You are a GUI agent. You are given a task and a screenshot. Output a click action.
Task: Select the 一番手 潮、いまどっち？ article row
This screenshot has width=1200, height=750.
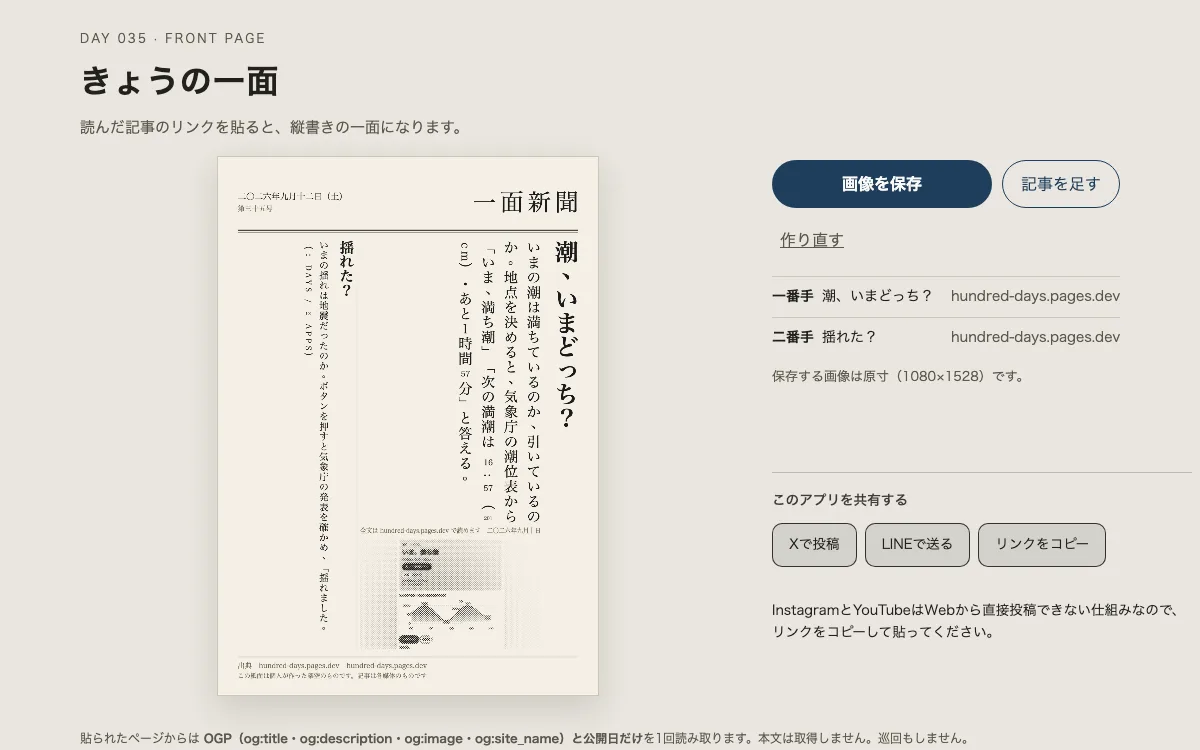pos(946,296)
